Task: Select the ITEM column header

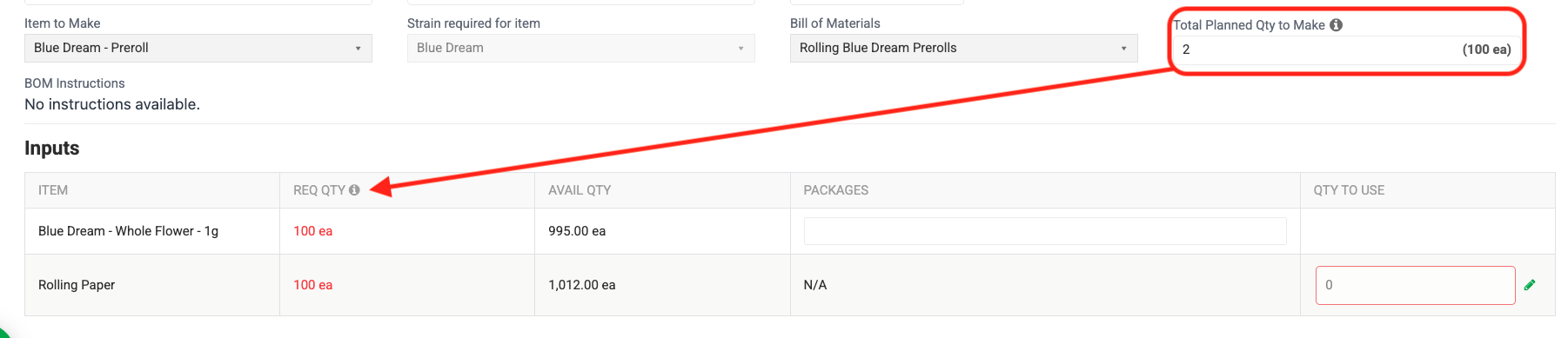Action: click(53, 190)
